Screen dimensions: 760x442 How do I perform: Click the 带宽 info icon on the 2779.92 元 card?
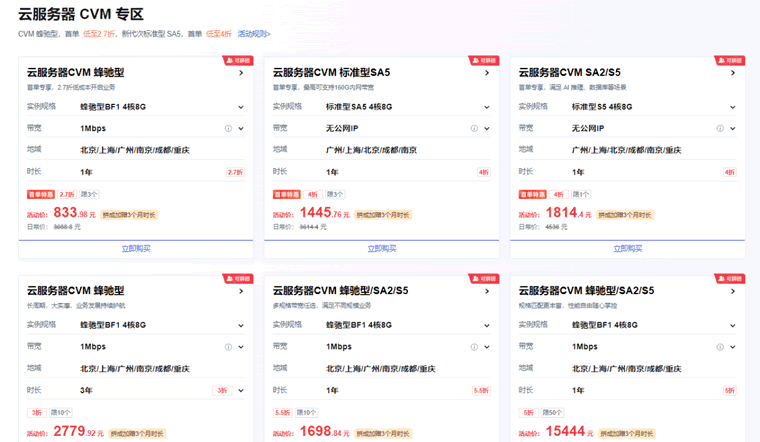click(x=228, y=347)
